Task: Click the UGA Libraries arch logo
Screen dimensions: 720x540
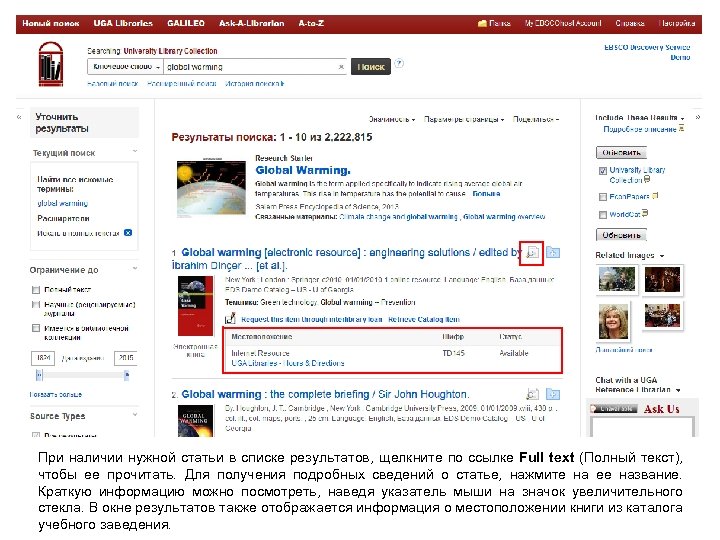Action: tap(51, 64)
